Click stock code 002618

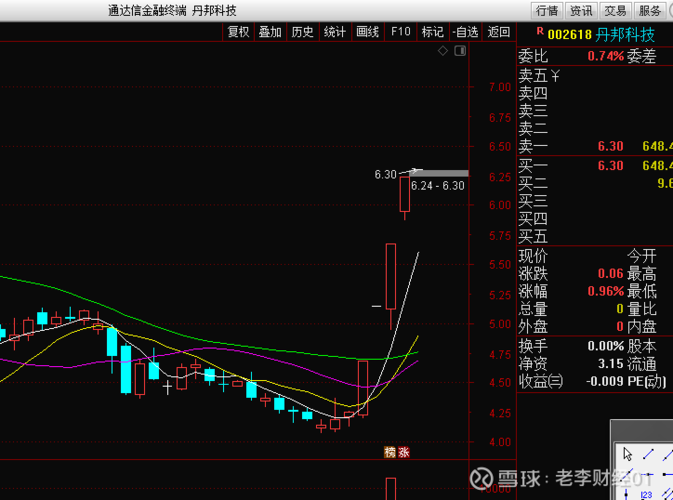570,34
